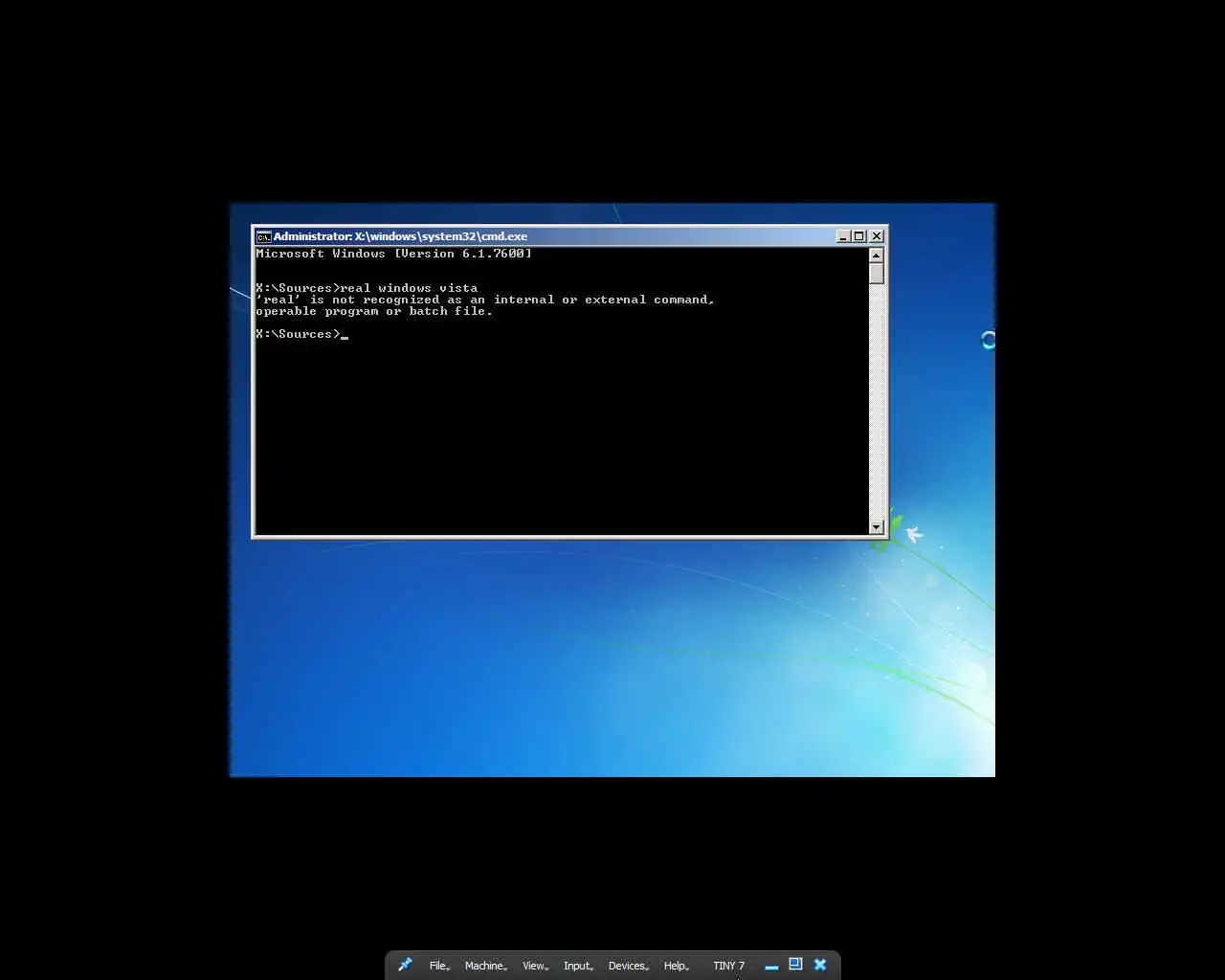Click the cmd.exe icon in title bar
This screenshot has height=980, width=1225.
[263, 236]
